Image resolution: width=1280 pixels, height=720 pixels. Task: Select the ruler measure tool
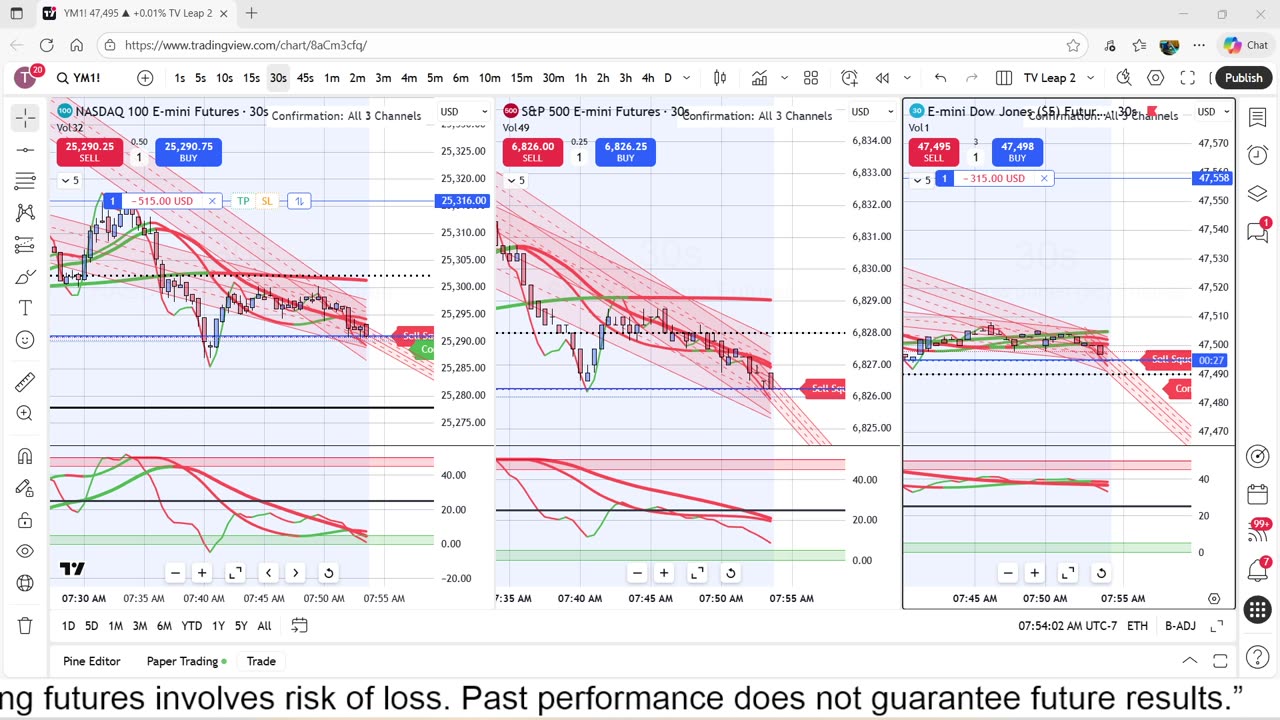click(x=25, y=382)
